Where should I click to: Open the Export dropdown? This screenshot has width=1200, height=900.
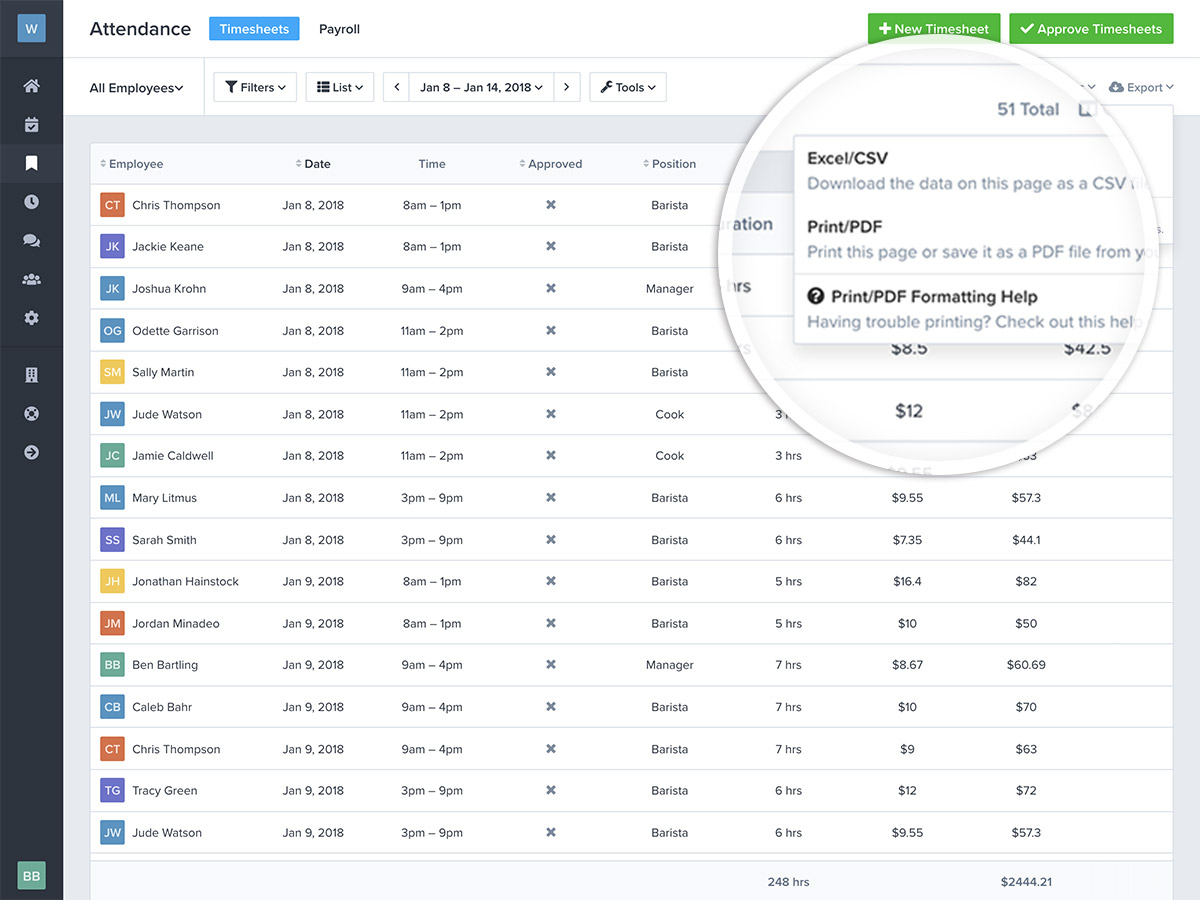(x=1141, y=87)
